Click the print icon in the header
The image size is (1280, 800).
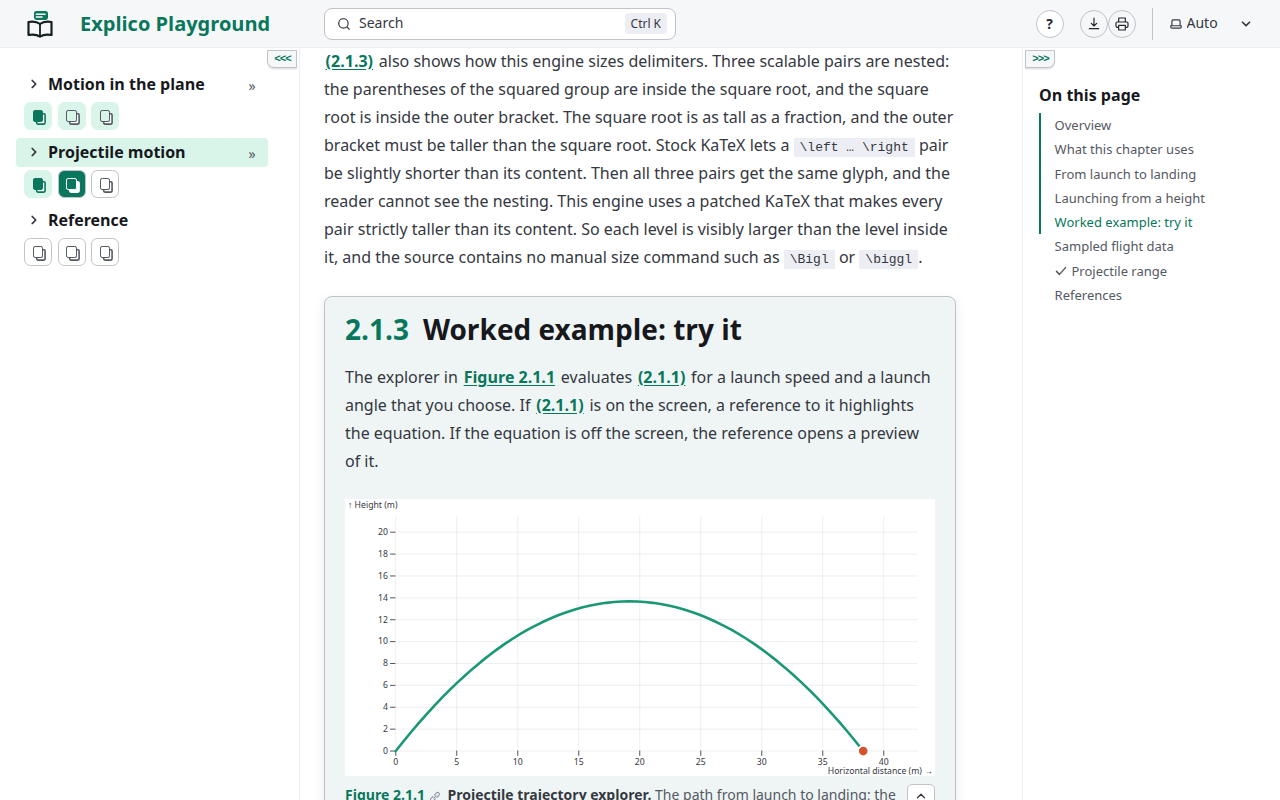pos(1122,24)
